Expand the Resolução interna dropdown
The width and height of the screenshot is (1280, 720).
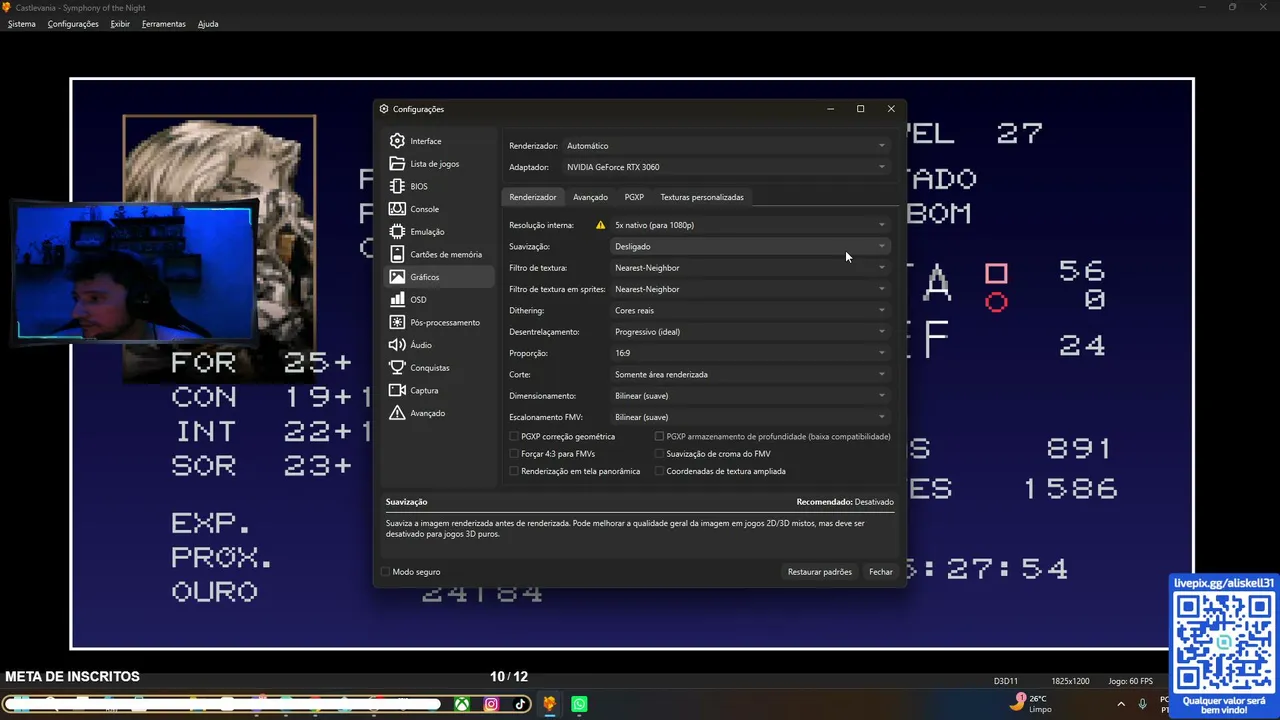point(750,225)
